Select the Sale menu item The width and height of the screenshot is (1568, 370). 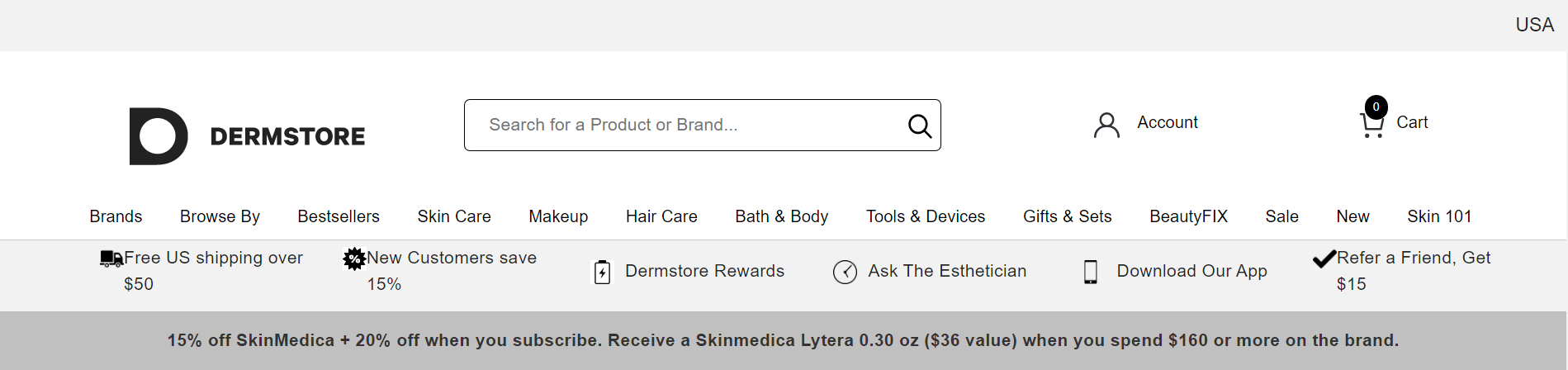(1281, 216)
